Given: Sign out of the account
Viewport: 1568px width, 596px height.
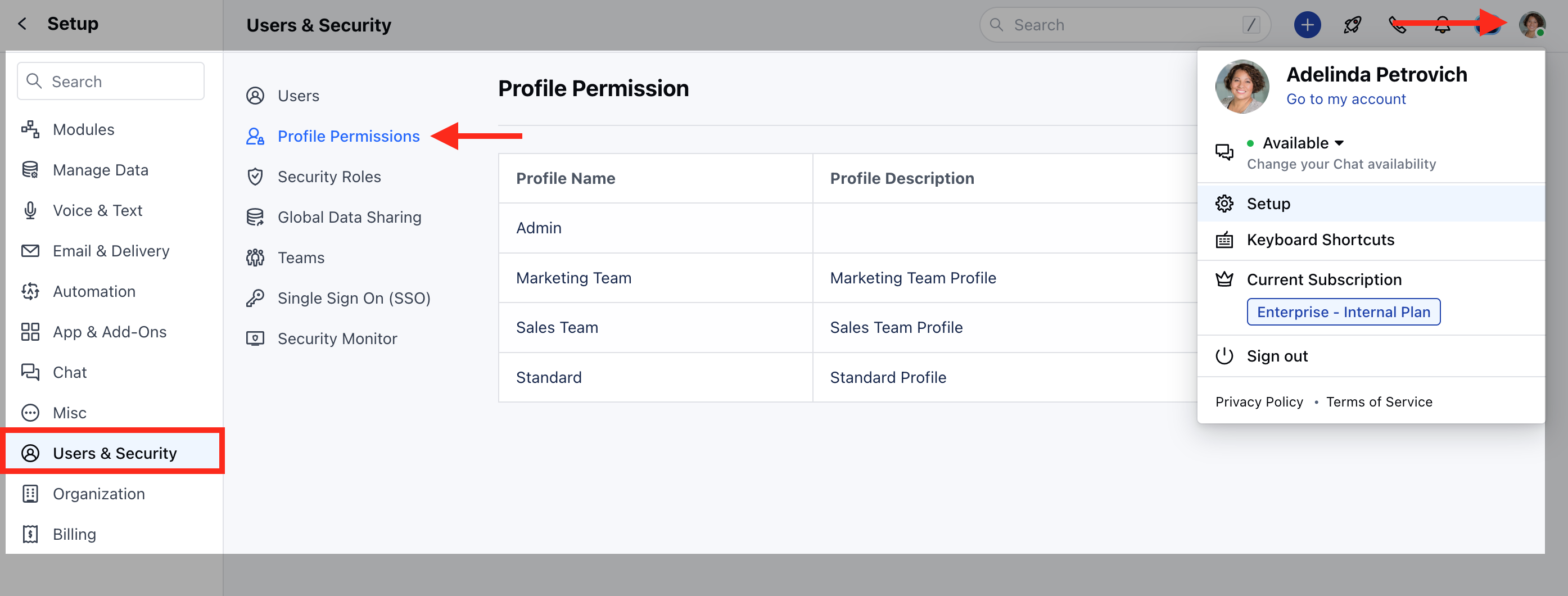Looking at the screenshot, I should coord(1277,355).
